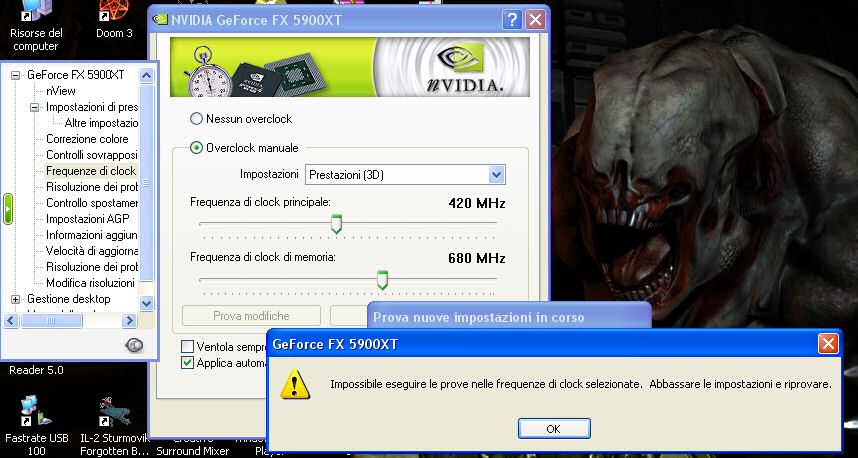The width and height of the screenshot is (858, 458).
Task: Click the NVIDIA banner image
Action: click(x=350, y=67)
